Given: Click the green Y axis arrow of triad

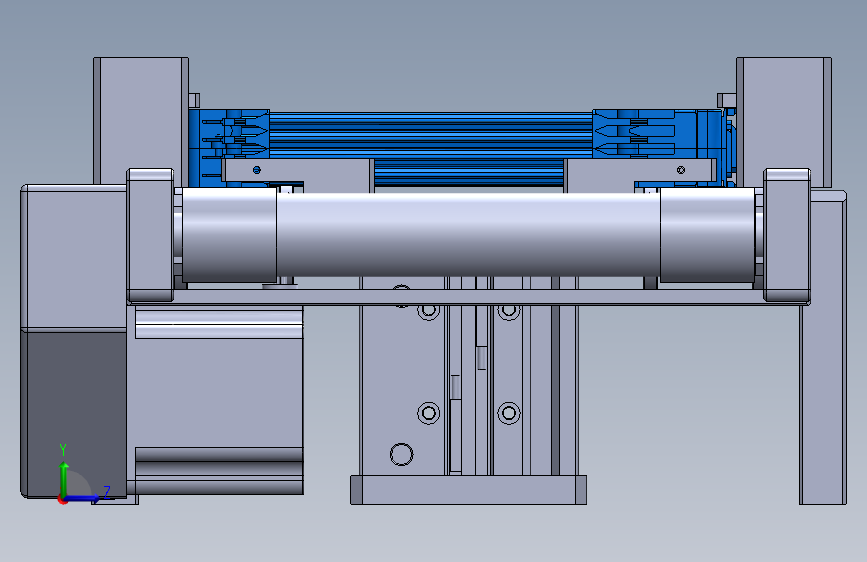Looking at the screenshot, I should [64, 479].
